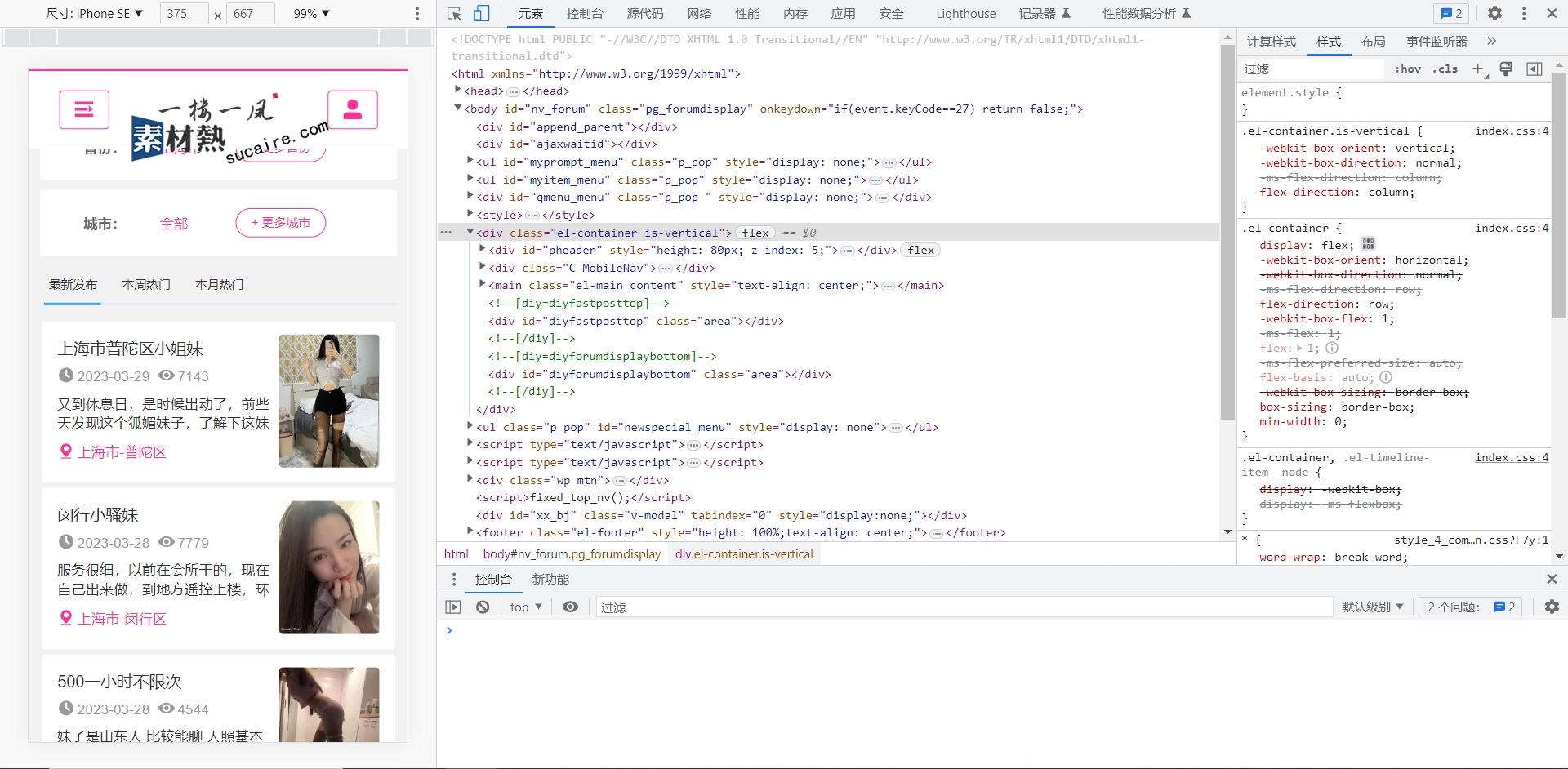Viewport: 1568px width, 769px height.
Task: Expand the head element node
Action: point(458,91)
